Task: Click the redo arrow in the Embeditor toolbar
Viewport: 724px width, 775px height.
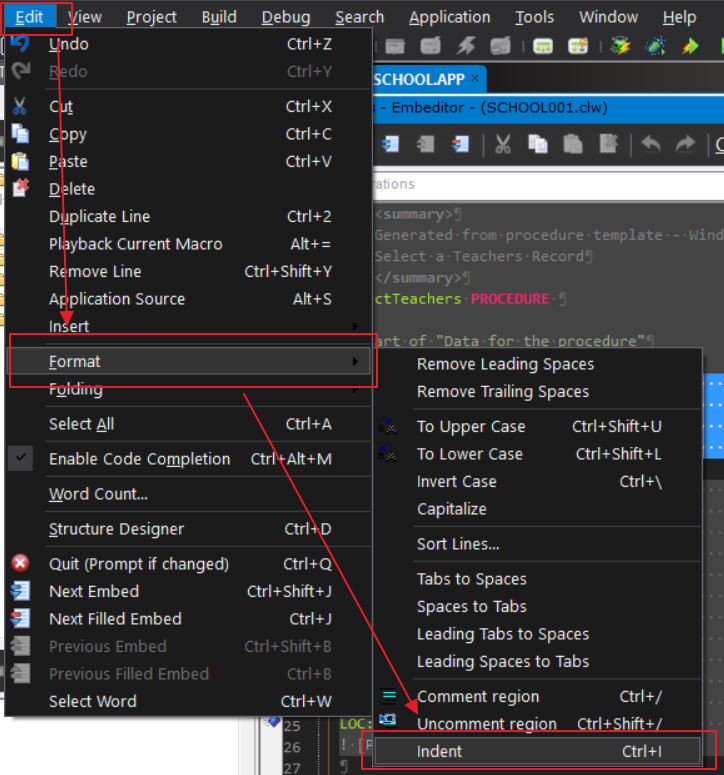Action: tap(685, 145)
